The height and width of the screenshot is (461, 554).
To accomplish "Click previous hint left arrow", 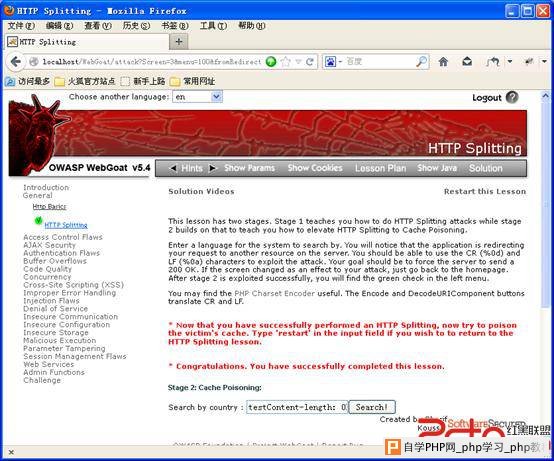I will point(173,168).
